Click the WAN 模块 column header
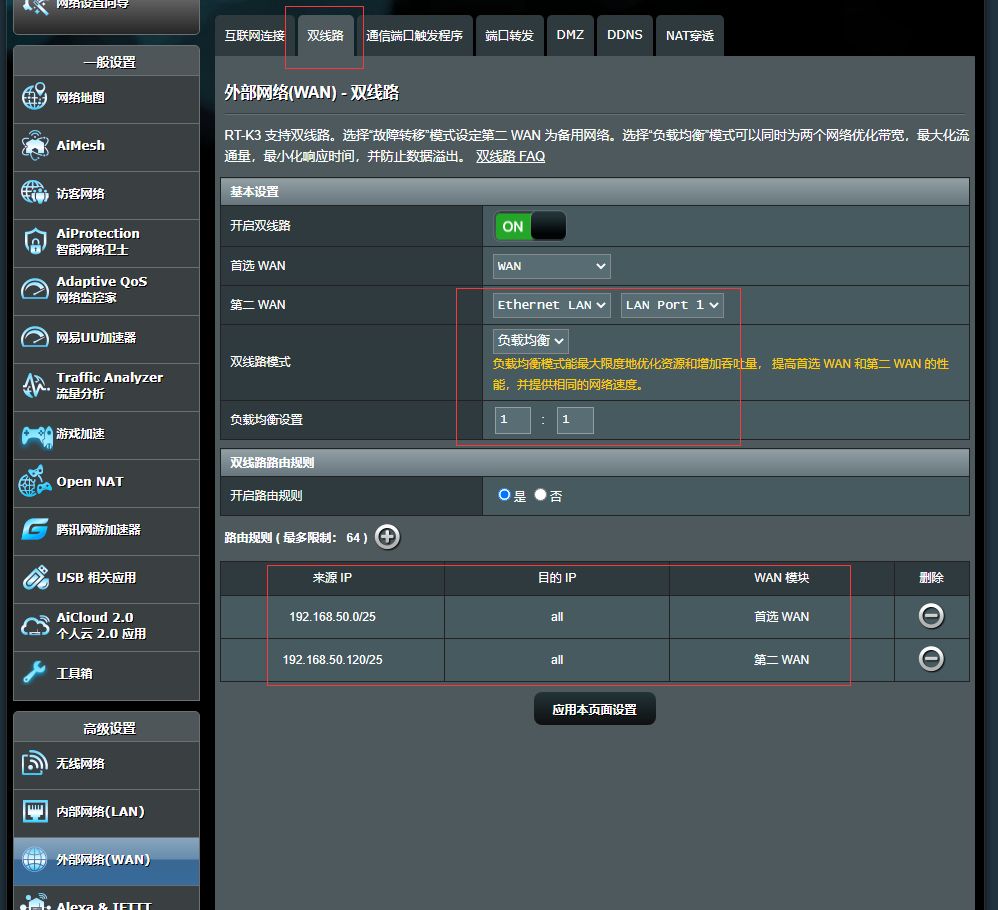The height and width of the screenshot is (910, 998). 782,578
